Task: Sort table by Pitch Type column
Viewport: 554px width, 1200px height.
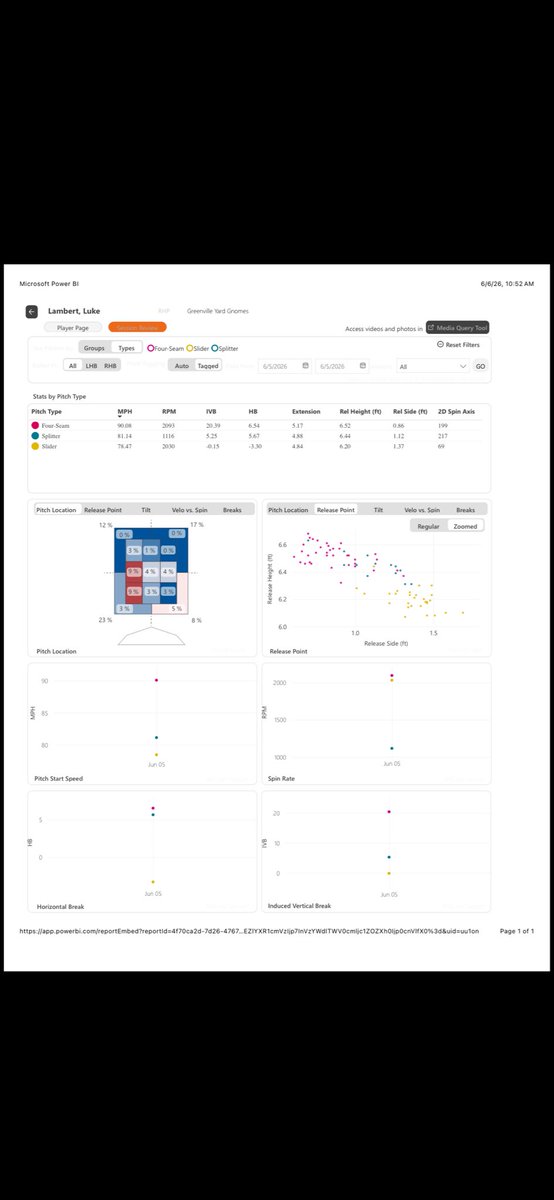Action: 47,411
